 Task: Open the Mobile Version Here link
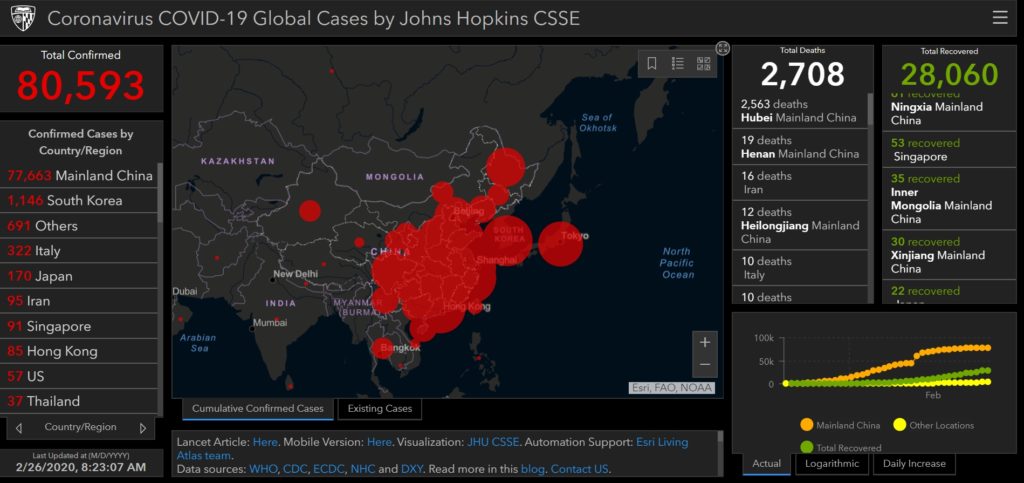pos(379,442)
